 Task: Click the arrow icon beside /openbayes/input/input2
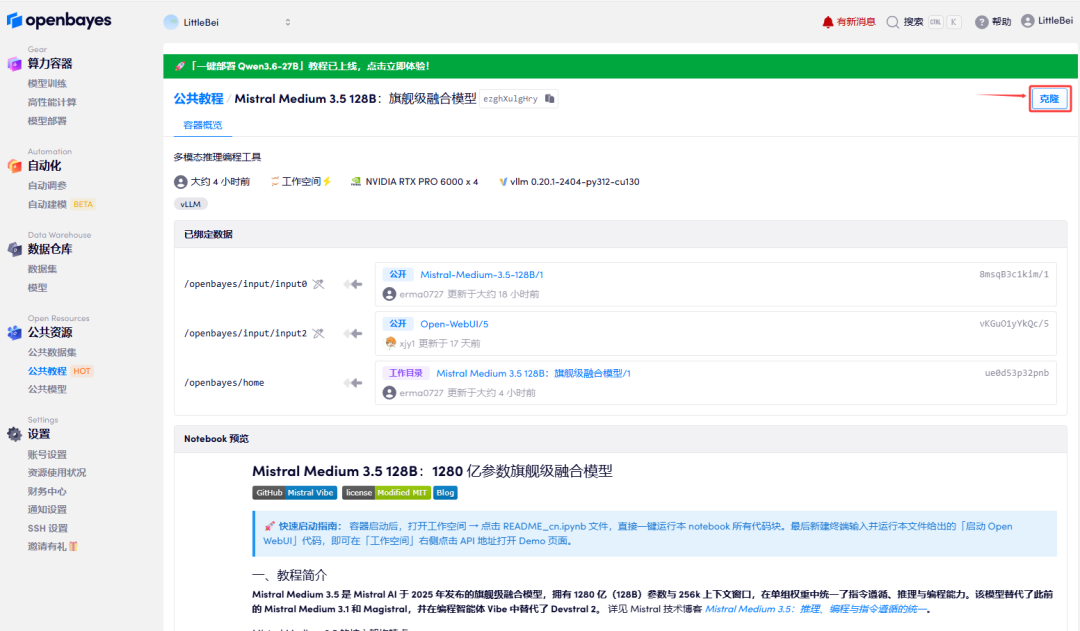click(353, 333)
